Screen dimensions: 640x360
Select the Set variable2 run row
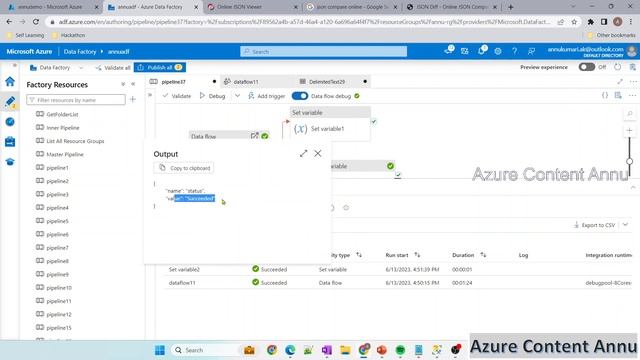coord(398,269)
